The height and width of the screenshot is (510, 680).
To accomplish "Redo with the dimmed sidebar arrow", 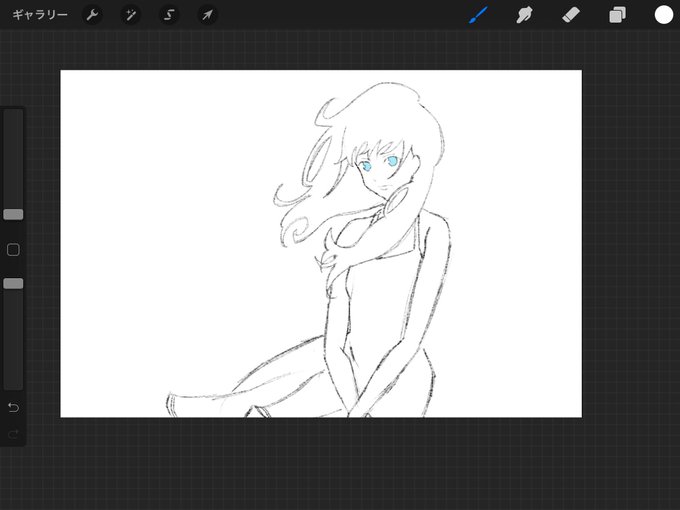I will click(13, 434).
